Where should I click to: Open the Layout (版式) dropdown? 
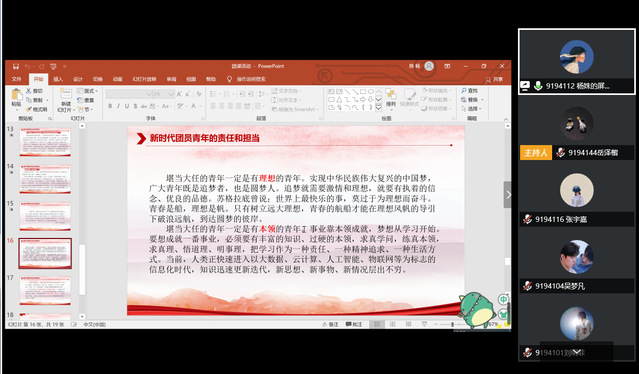(x=87, y=91)
